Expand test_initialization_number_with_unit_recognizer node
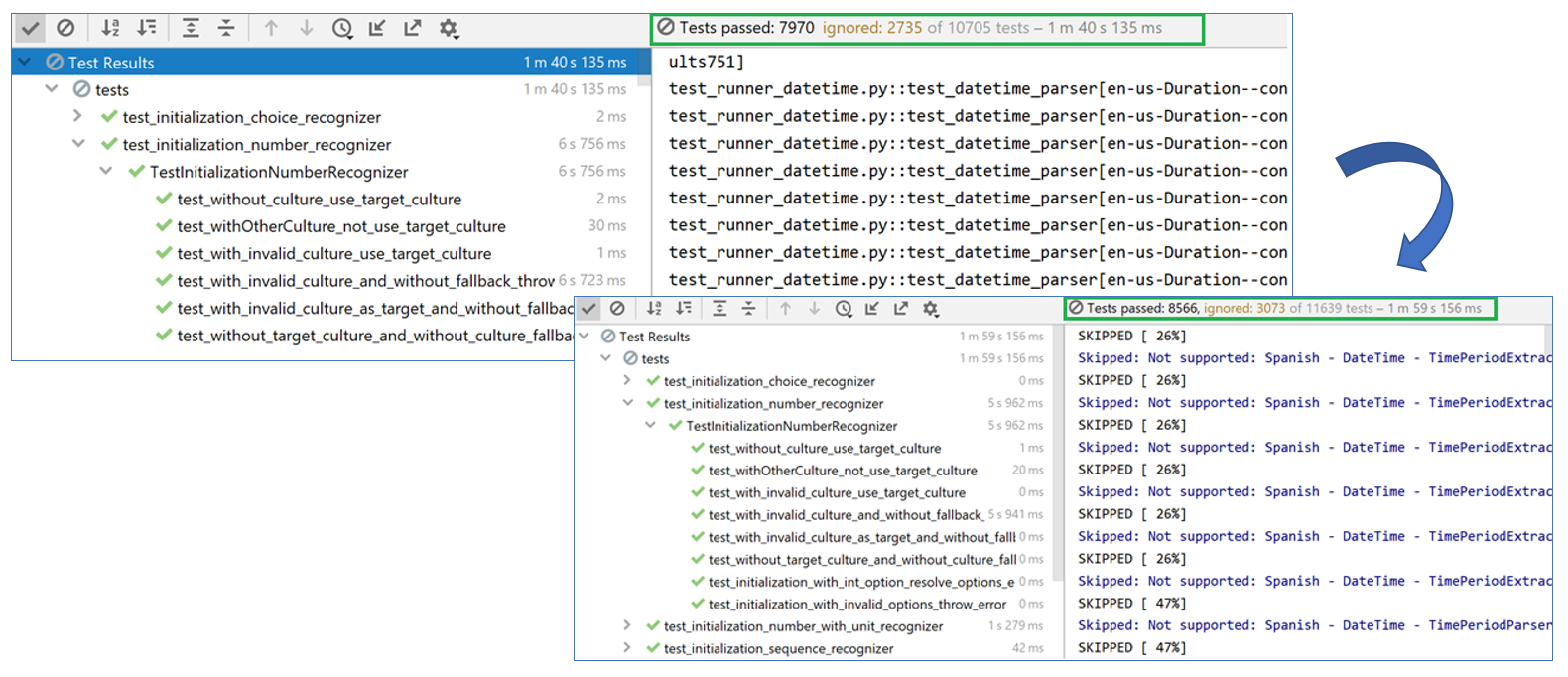1568x677 pixels. point(627,625)
